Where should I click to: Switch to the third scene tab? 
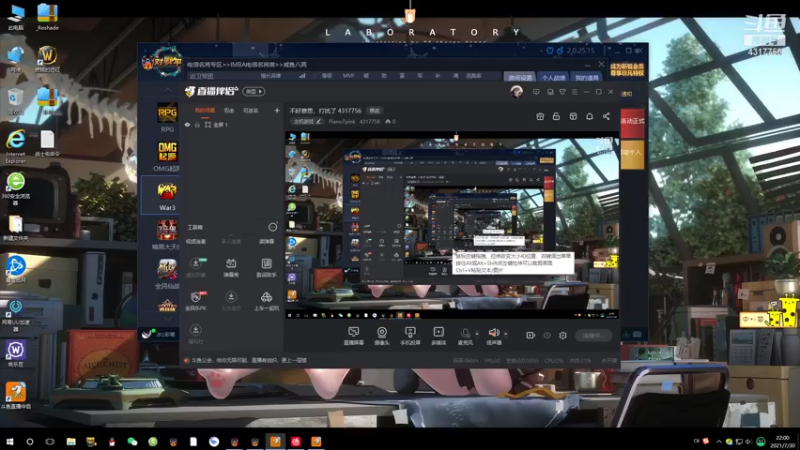(x=251, y=110)
